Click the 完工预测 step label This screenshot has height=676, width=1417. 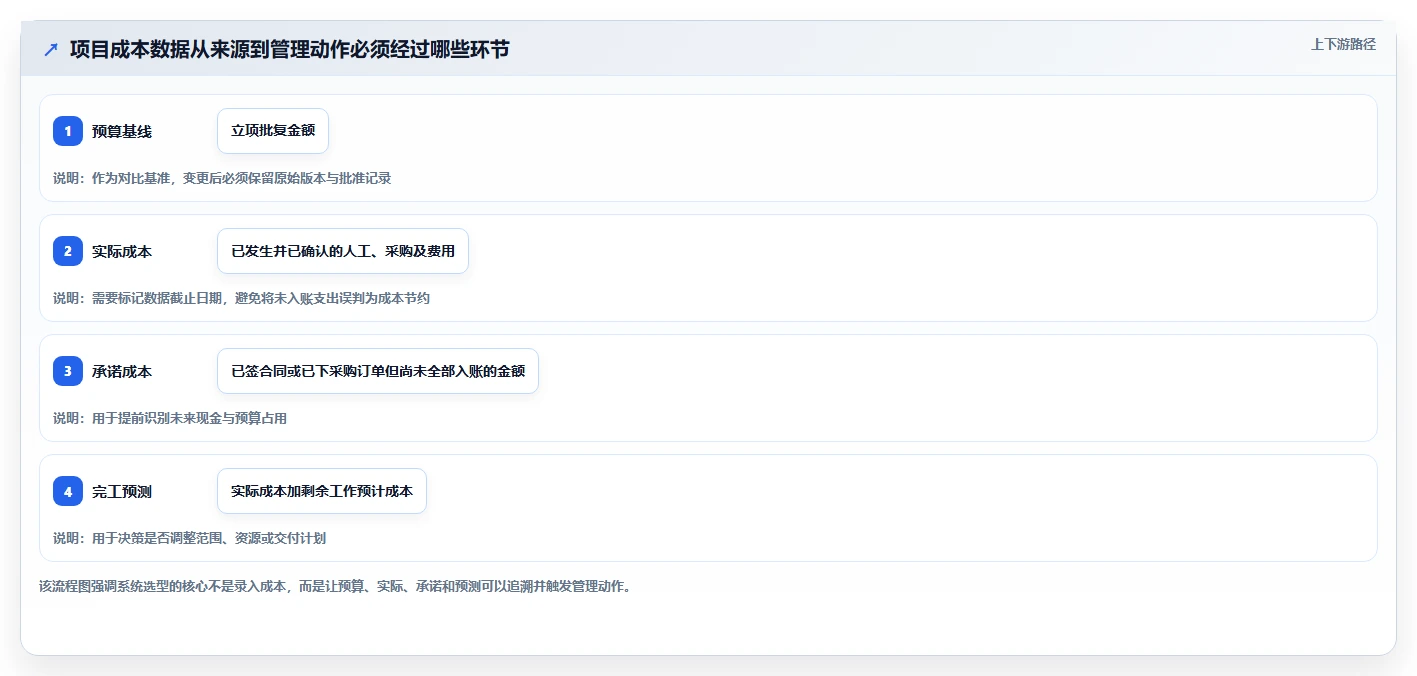[x=122, y=491]
